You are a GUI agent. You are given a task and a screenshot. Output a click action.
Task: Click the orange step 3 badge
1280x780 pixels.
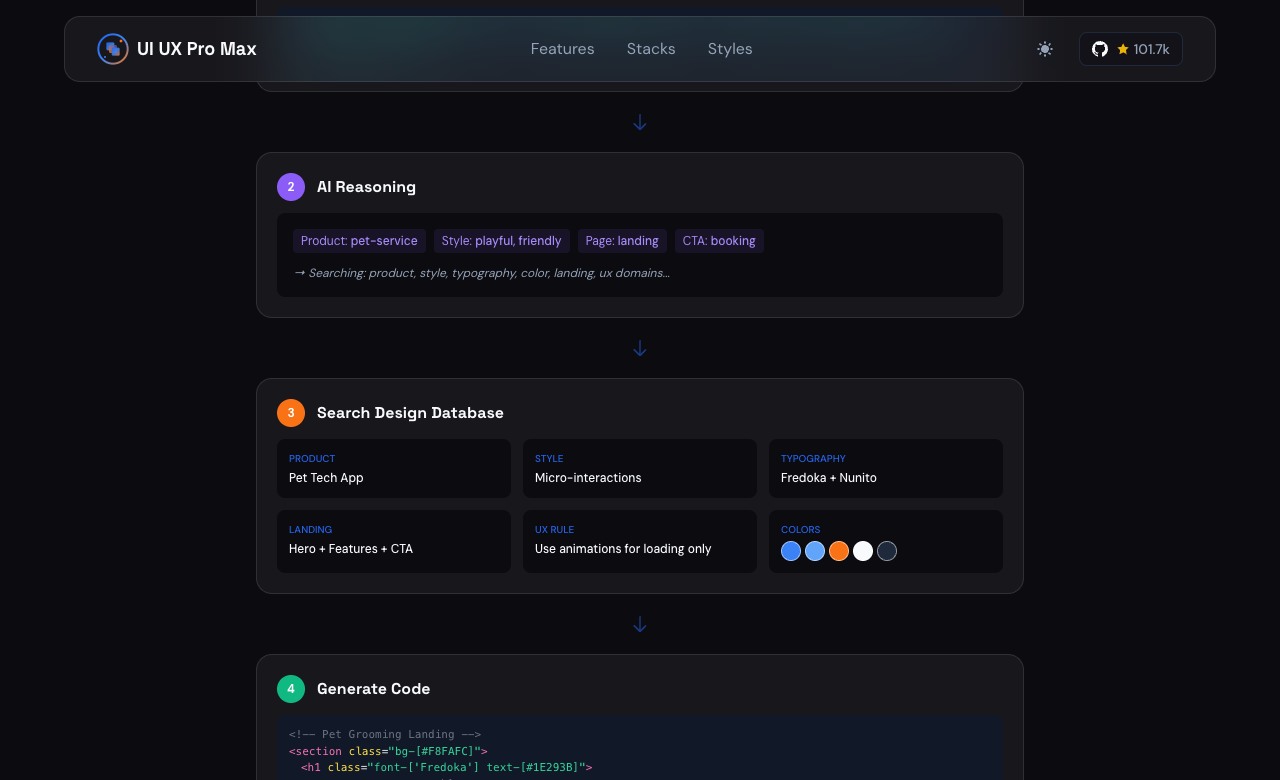[291, 413]
